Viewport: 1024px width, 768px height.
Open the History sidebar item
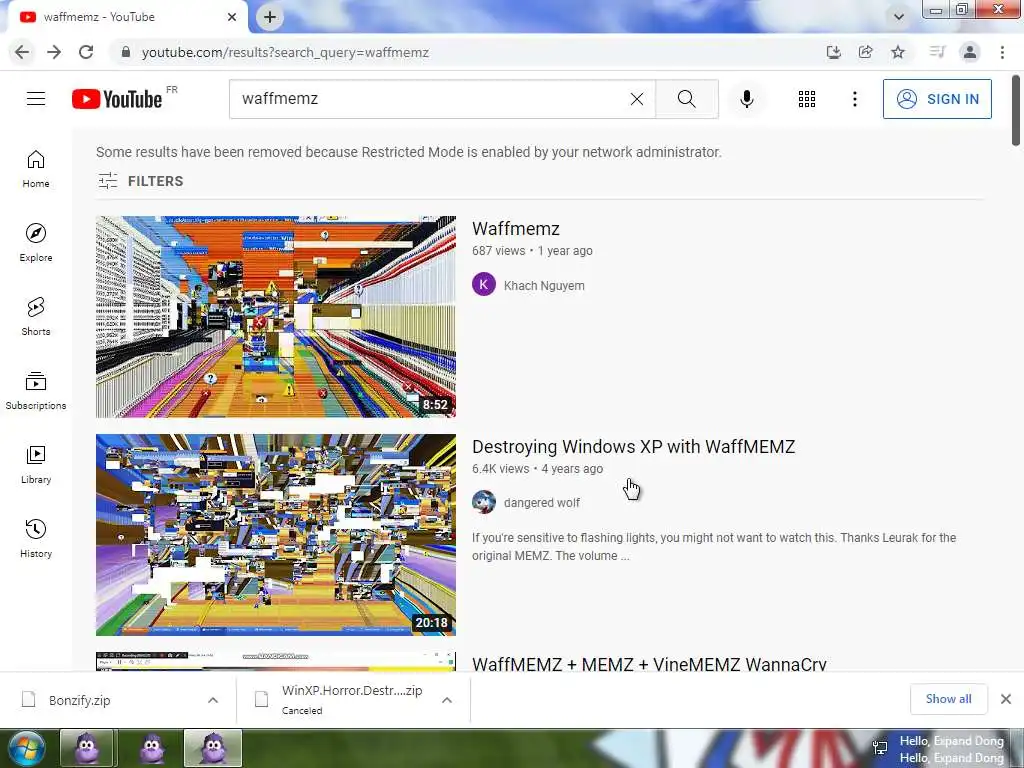(36, 538)
